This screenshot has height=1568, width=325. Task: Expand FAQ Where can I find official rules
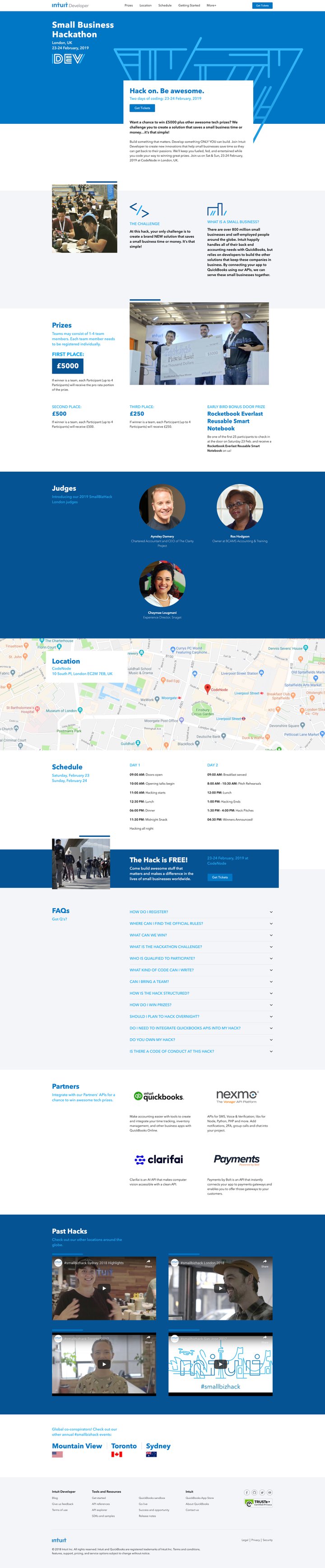pyautogui.click(x=201, y=923)
